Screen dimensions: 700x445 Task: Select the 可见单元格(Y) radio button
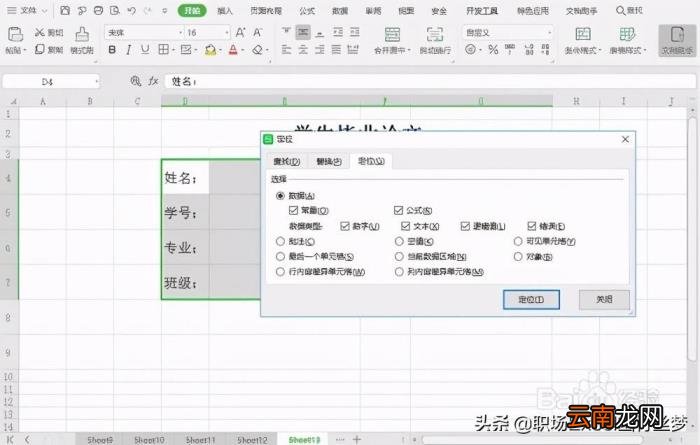click(x=518, y=241)
